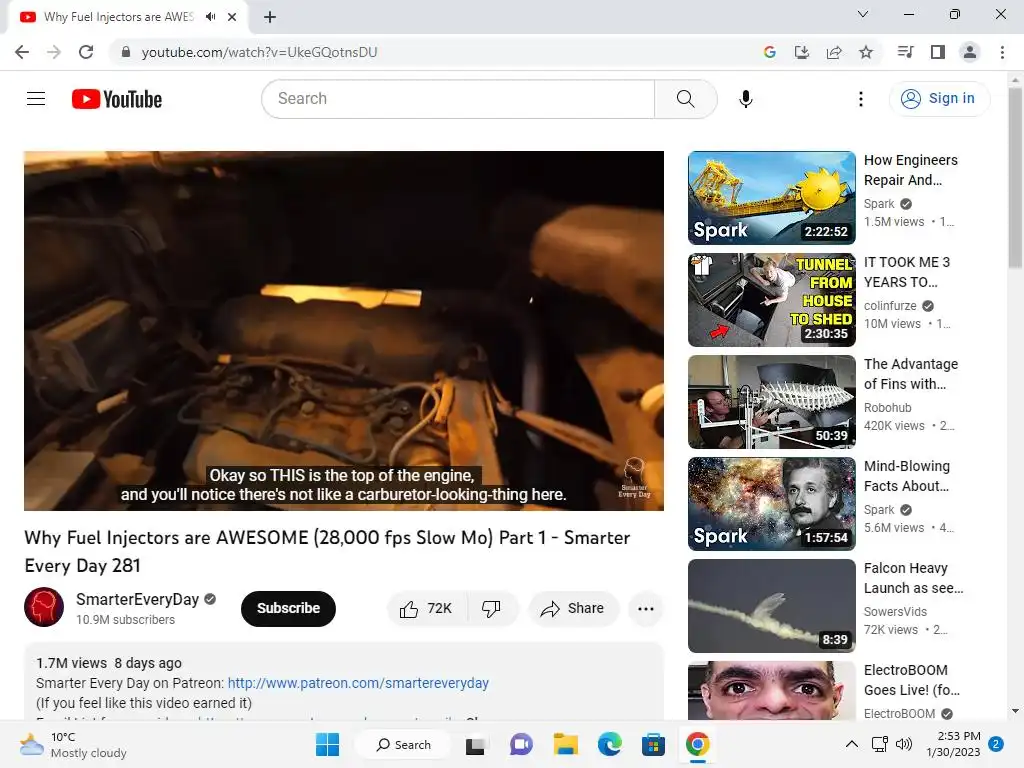Open Google search side icon in address bar

click(x=770, y=52)
